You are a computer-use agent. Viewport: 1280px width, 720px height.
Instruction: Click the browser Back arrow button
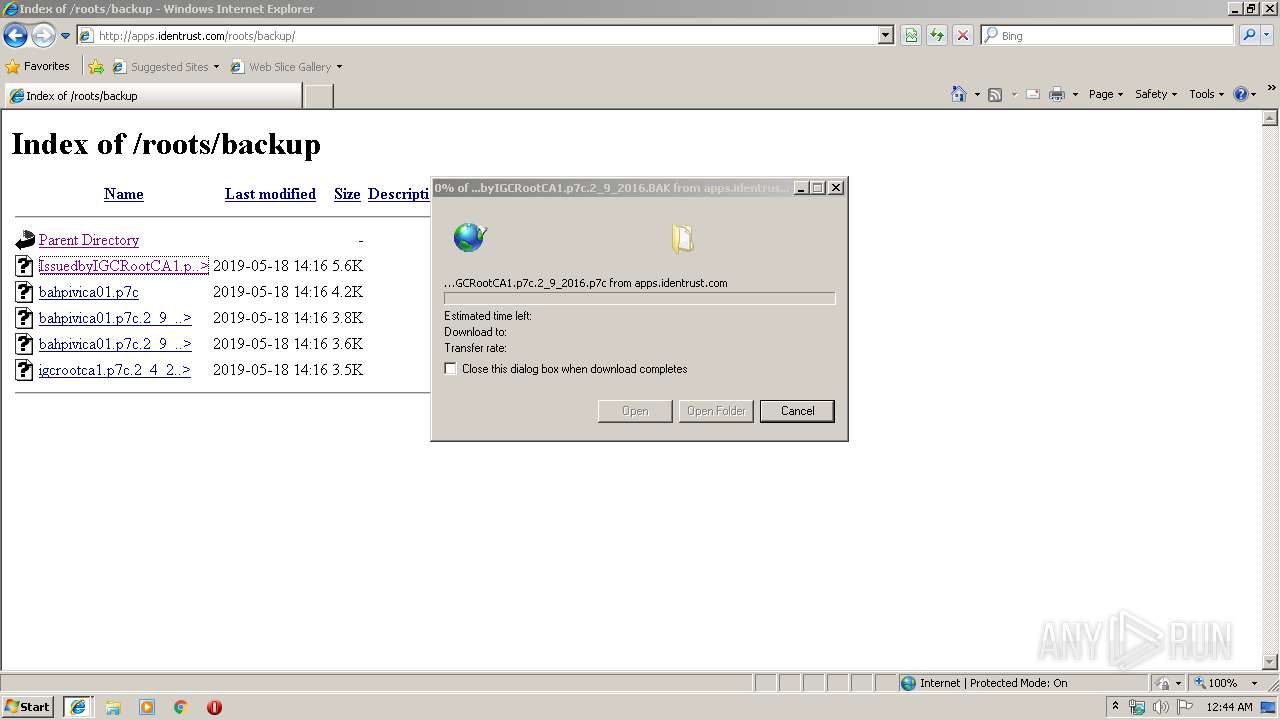[15, 36]
